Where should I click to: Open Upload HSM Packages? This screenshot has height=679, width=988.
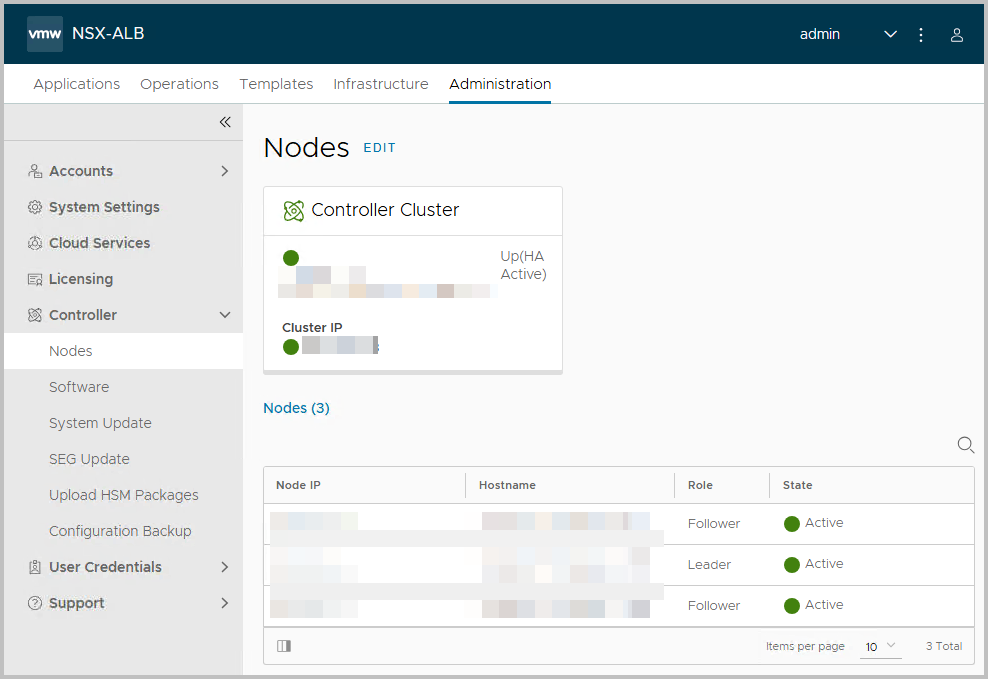click(124, 495)
